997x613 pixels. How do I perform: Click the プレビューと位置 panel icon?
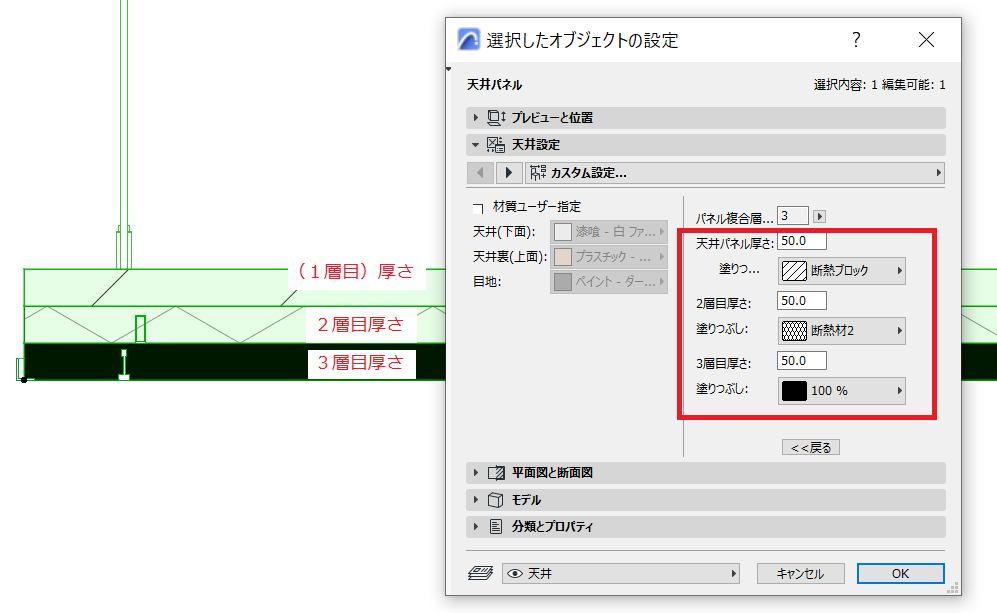[x=496, y=118]
